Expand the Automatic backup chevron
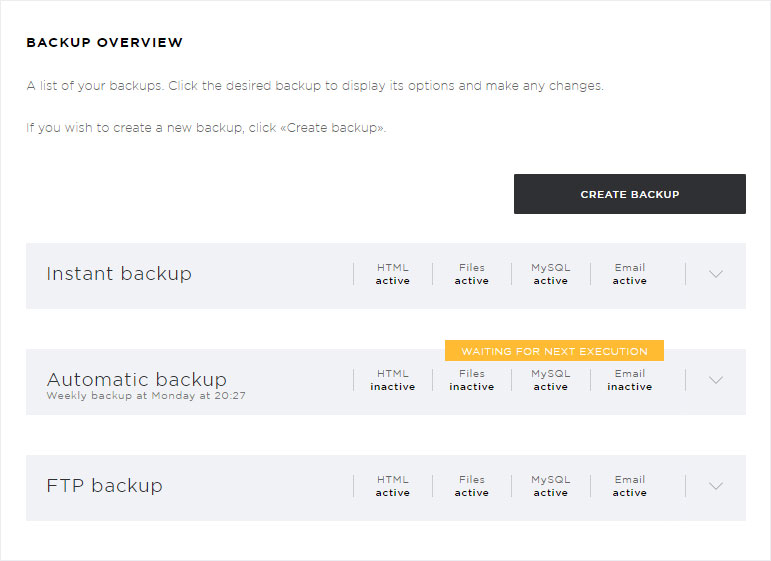 click(716, 380)
